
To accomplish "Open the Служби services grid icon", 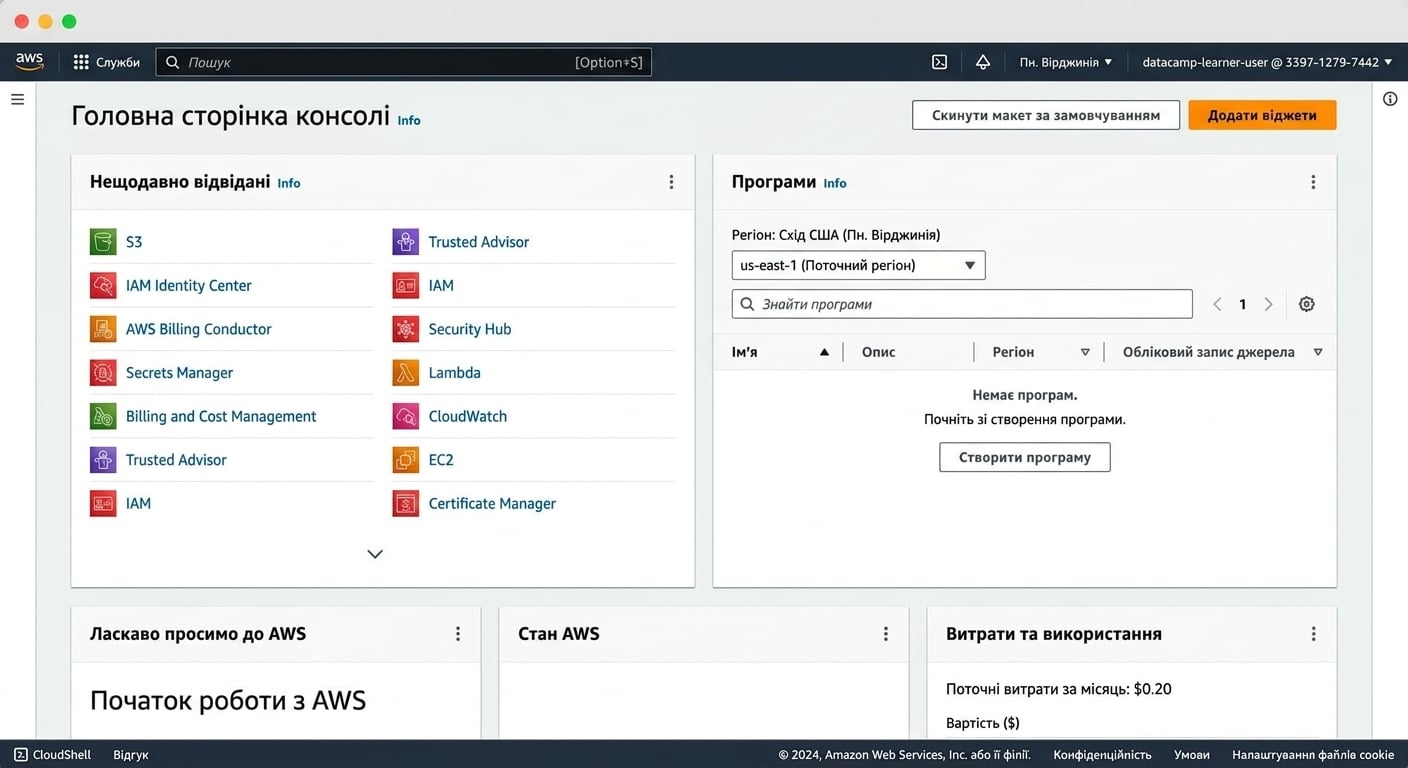I will [81, 62].
